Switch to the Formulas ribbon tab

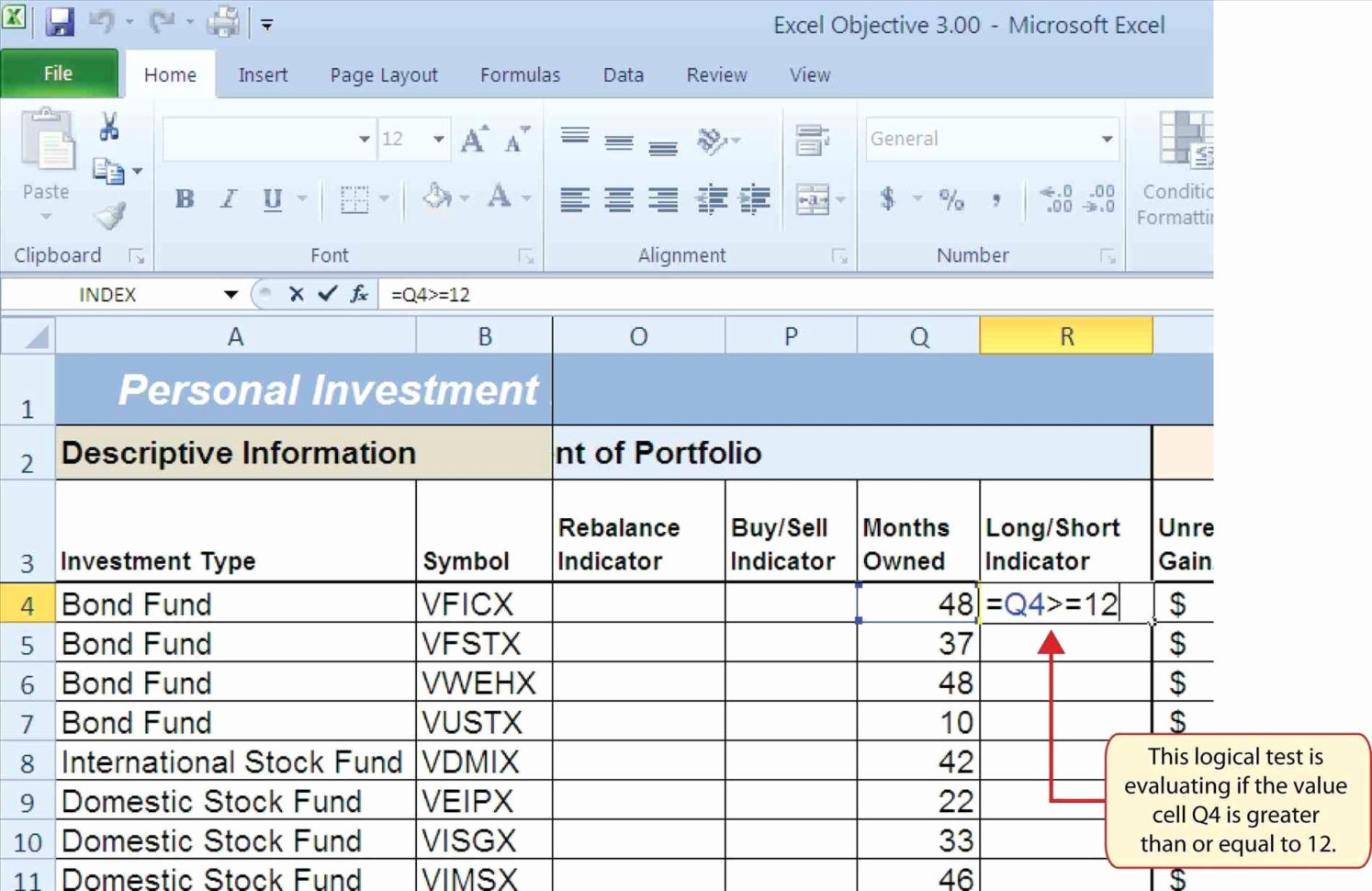[x=520, y=74]
